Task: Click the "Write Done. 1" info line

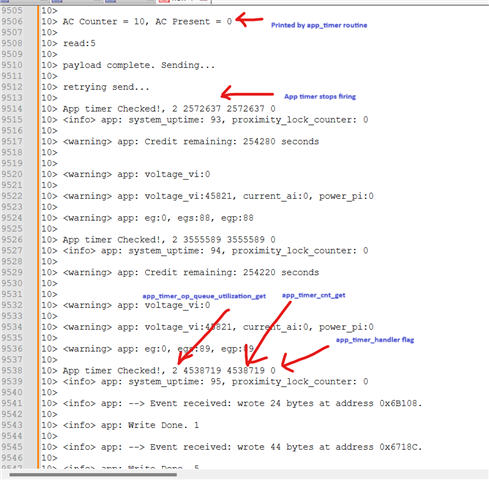Action: point(131,425)
